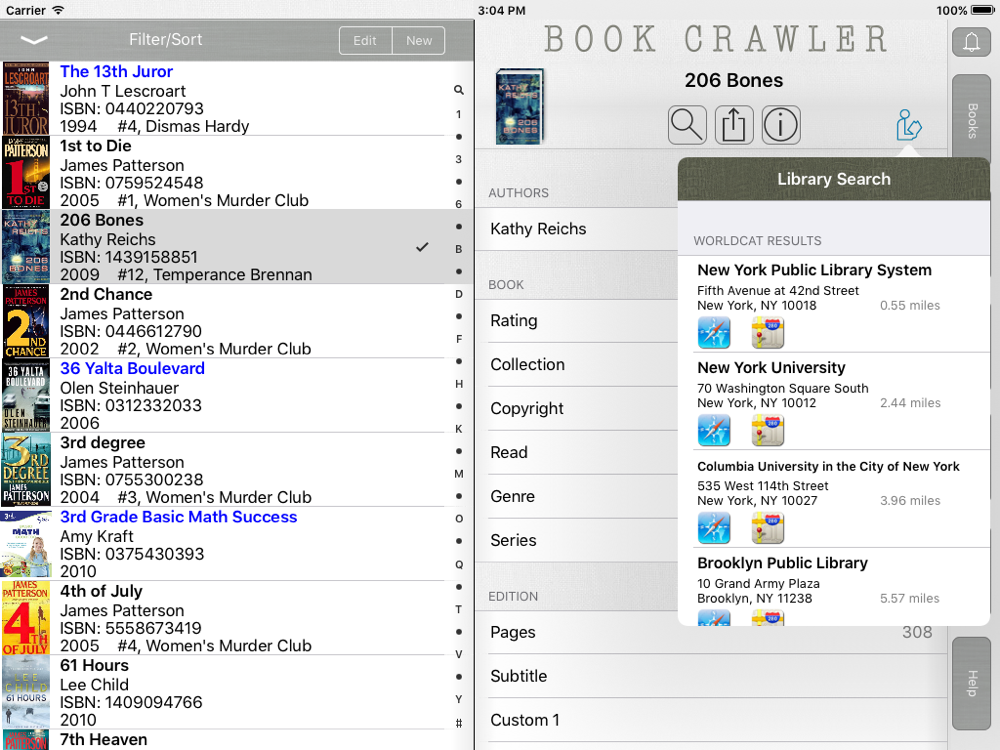Open Safari link for Columbia University
This screenshot has width=1000, height=750.
tap(714, 528)
